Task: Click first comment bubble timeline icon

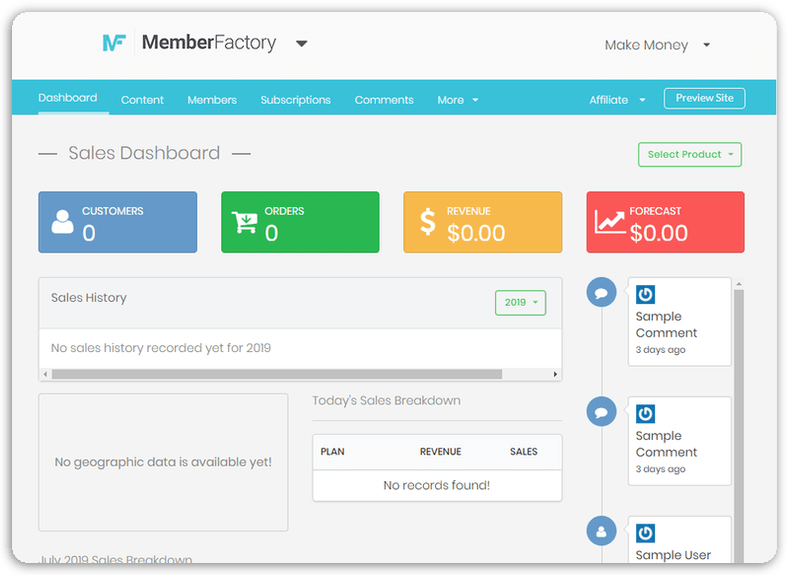Action: pyautogui.click(x=601, y=292)
